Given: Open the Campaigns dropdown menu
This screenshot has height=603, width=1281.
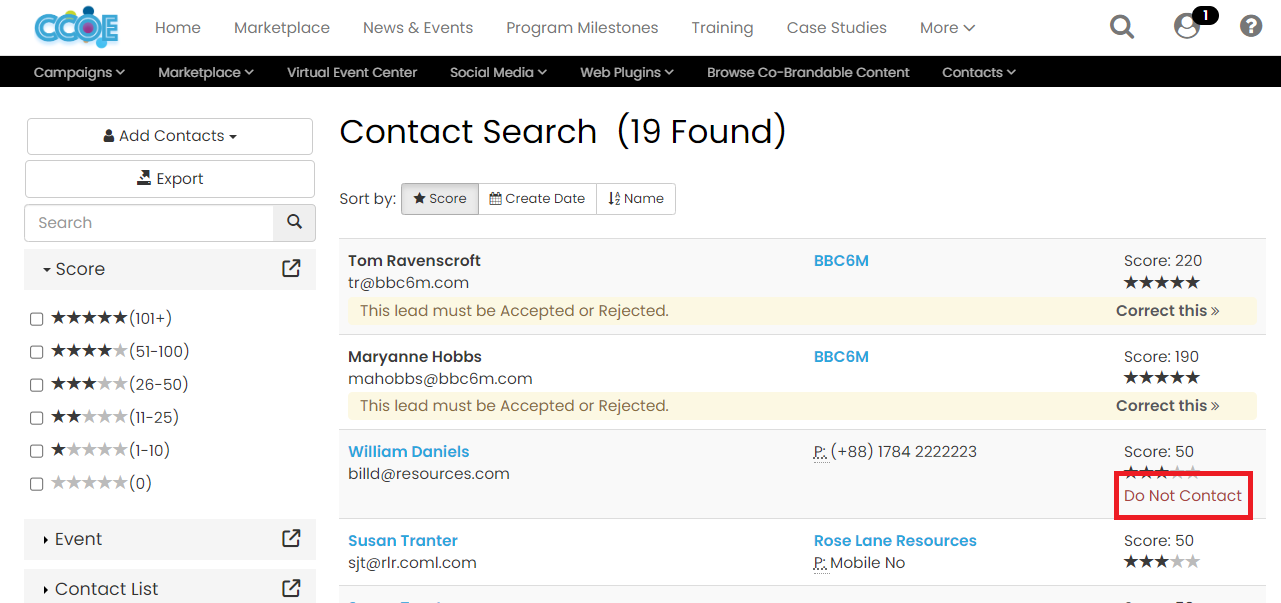Looking at the screenshot, I should point(79,72).
